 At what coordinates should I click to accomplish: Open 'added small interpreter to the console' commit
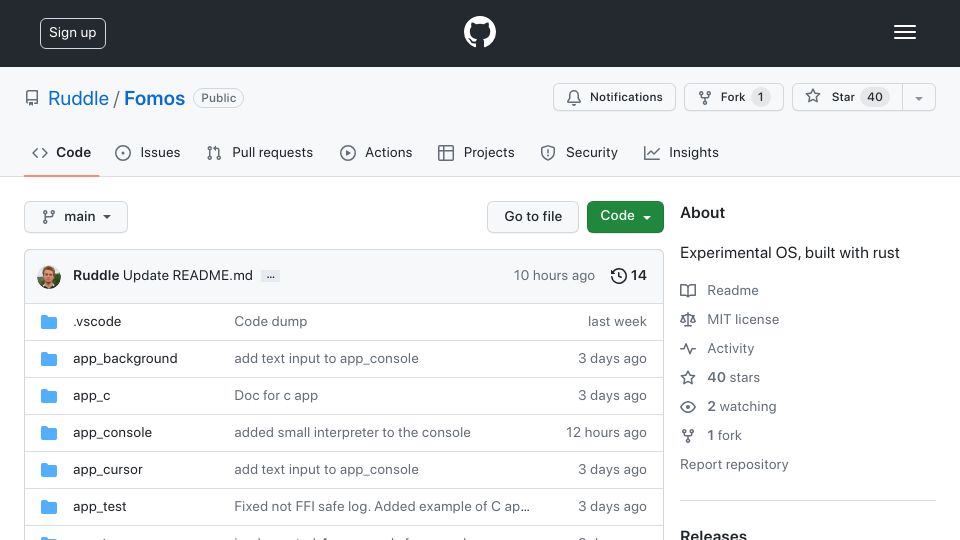(353, 432)
